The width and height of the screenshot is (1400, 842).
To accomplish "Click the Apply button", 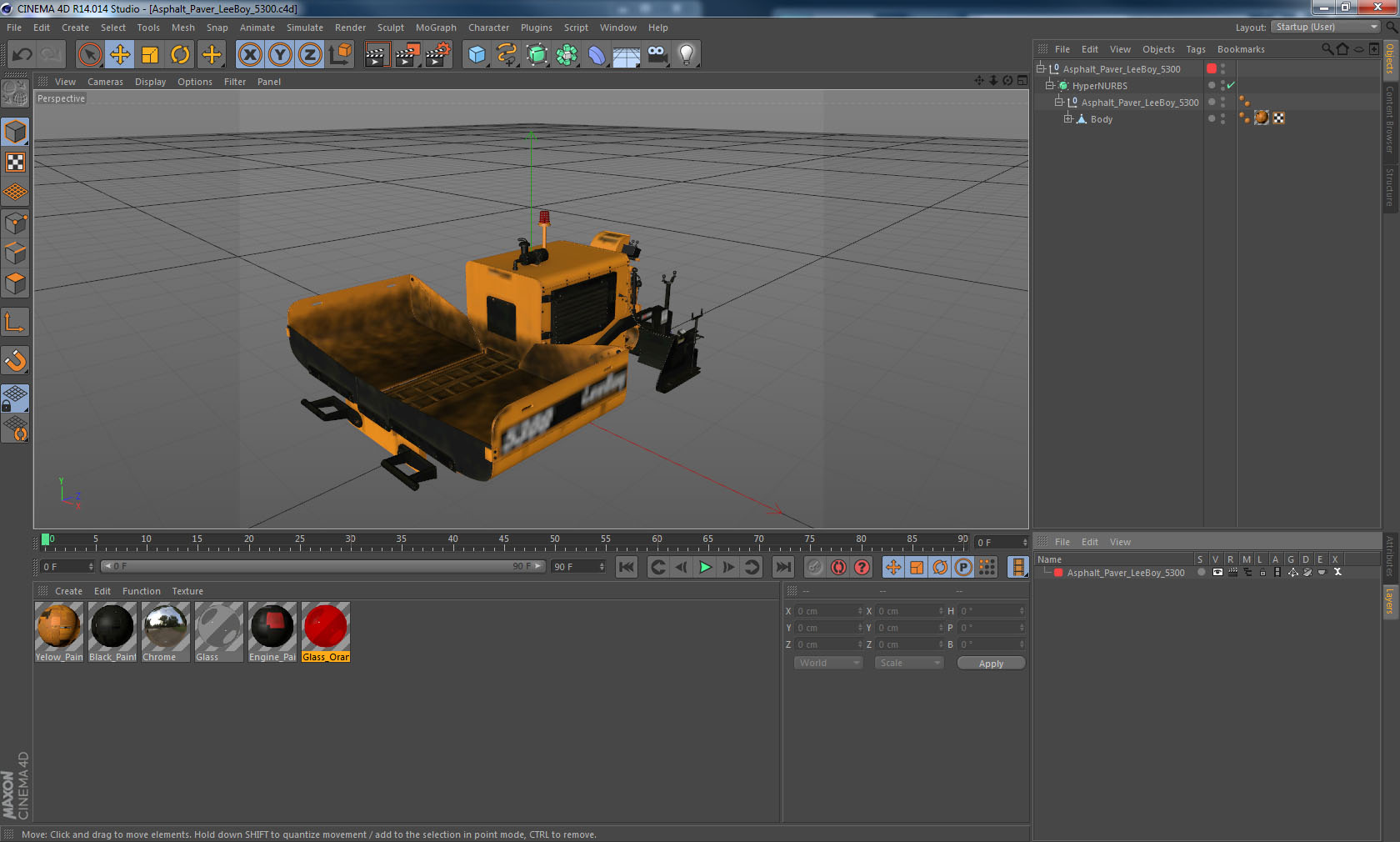I will [x=991, y=664].
